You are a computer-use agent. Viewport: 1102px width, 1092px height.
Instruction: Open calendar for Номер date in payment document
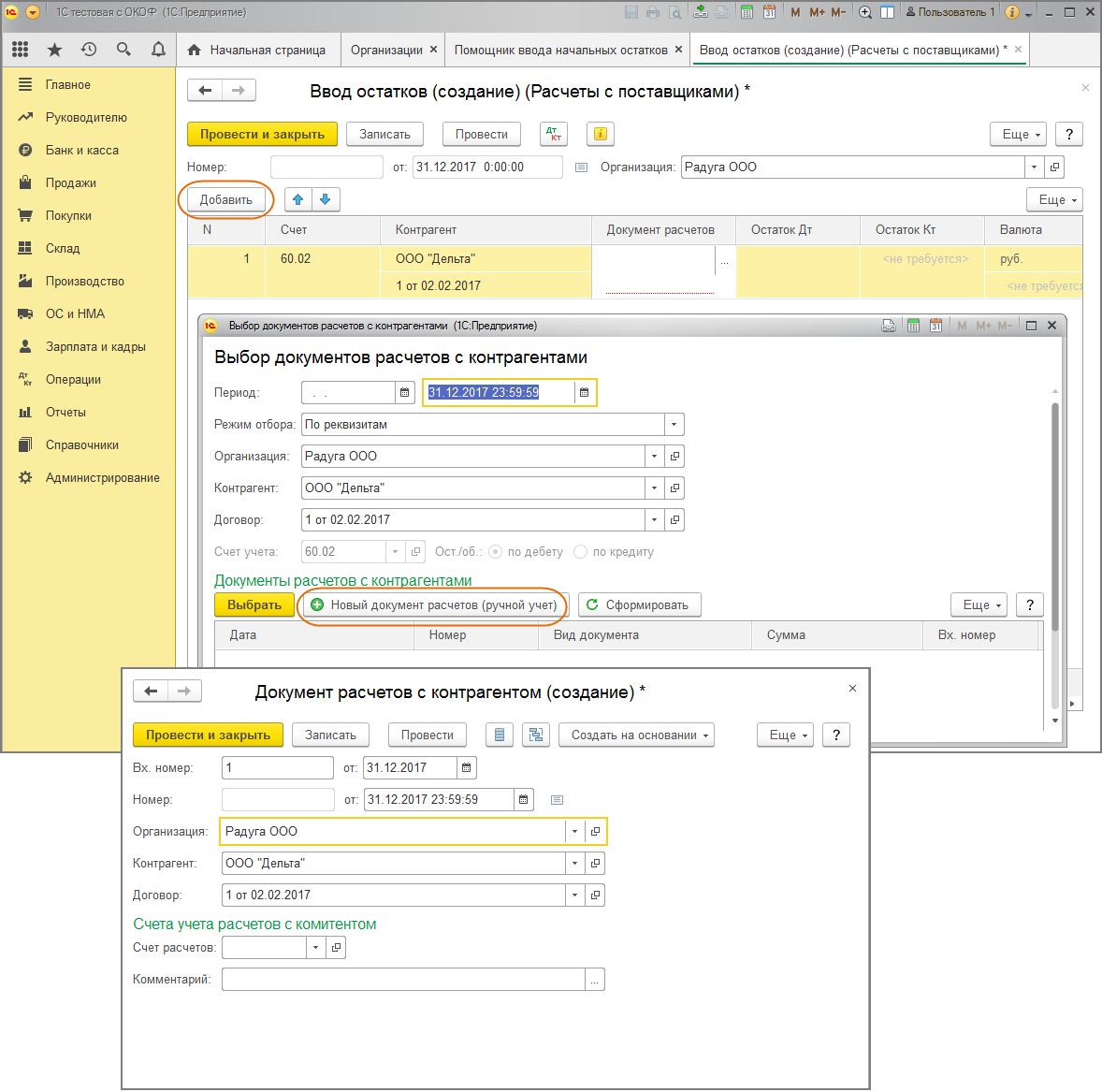[523, 799]
